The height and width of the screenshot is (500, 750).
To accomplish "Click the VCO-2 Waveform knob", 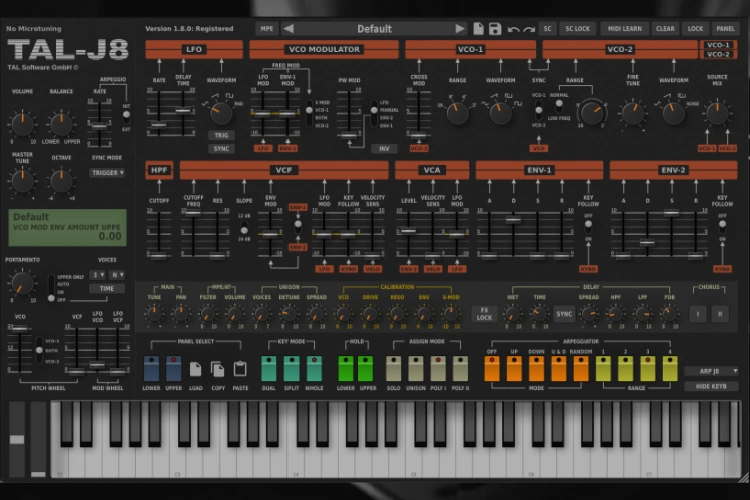I will (673, 113).
